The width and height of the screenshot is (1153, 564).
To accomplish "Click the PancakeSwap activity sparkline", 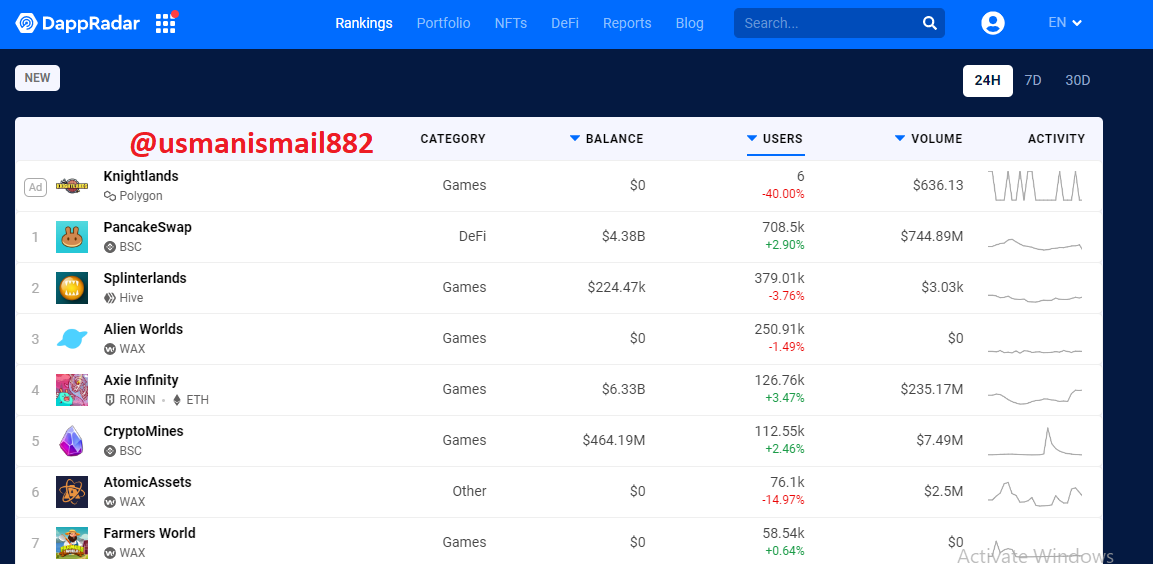I will pyautogui.click(x=1035, y=245).
